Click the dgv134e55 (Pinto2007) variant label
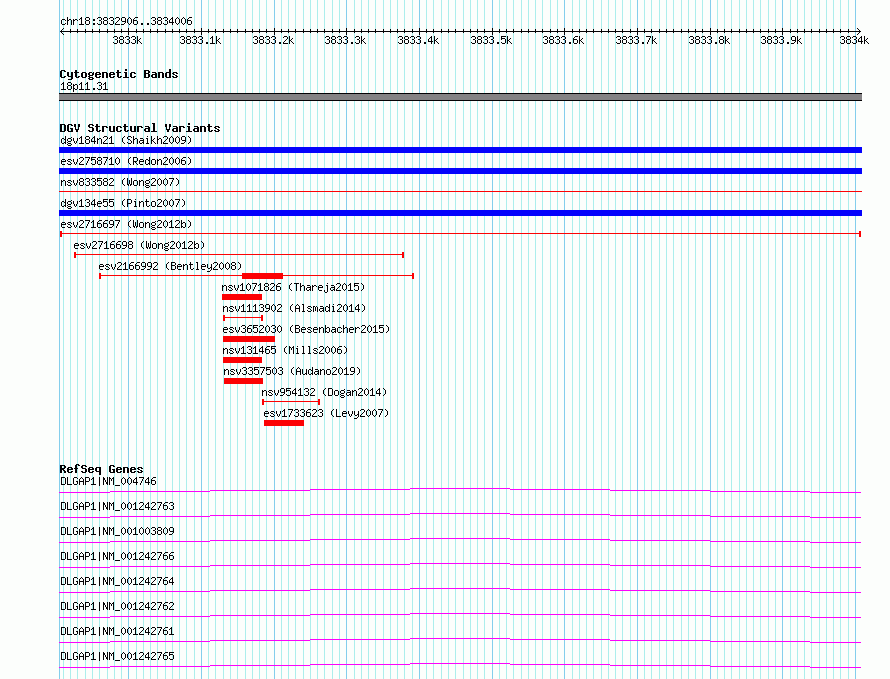 coord(123,203)
